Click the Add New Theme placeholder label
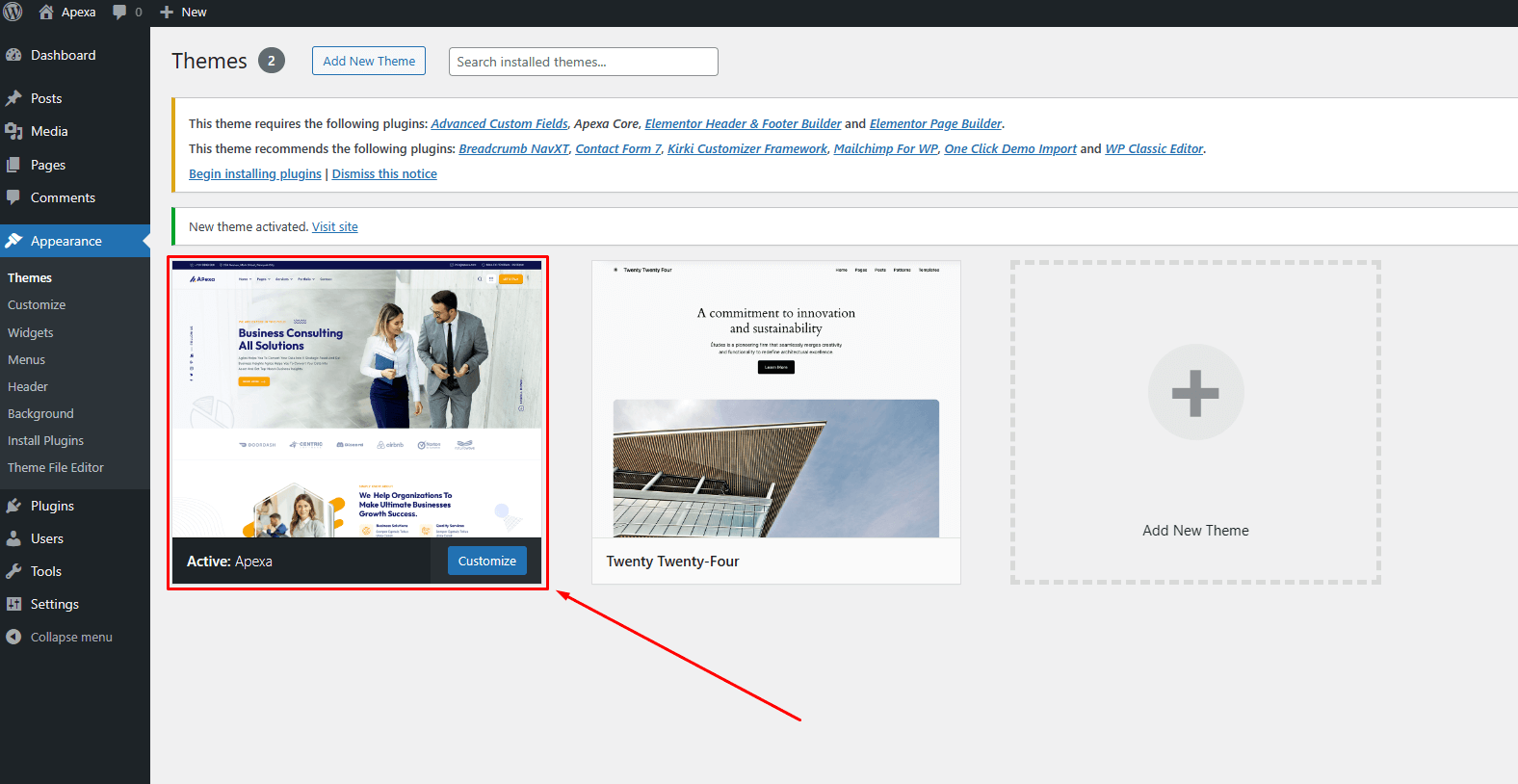Image resolution: width=1518 pixels, height=784 pixels. click(1195, 531)
